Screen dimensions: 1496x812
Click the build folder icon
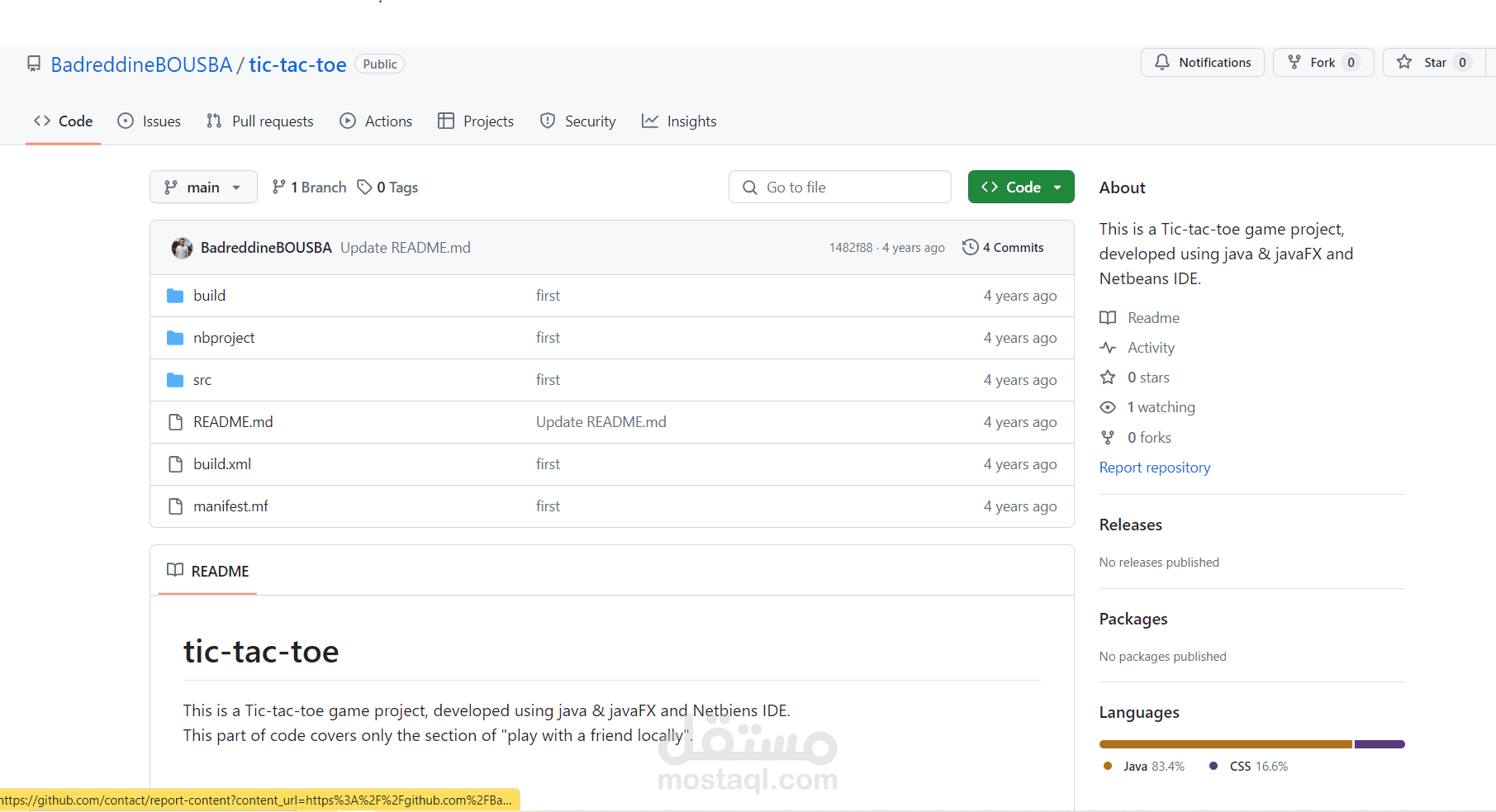point(175,296)
